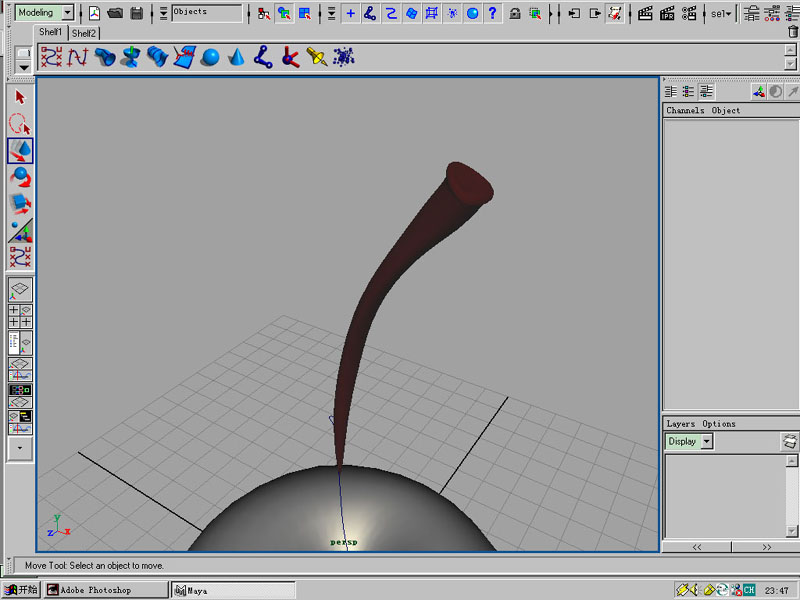Create a NURBS sphere from the shelf
This screenshot has width=800, height=600.
tap(210, 57)
